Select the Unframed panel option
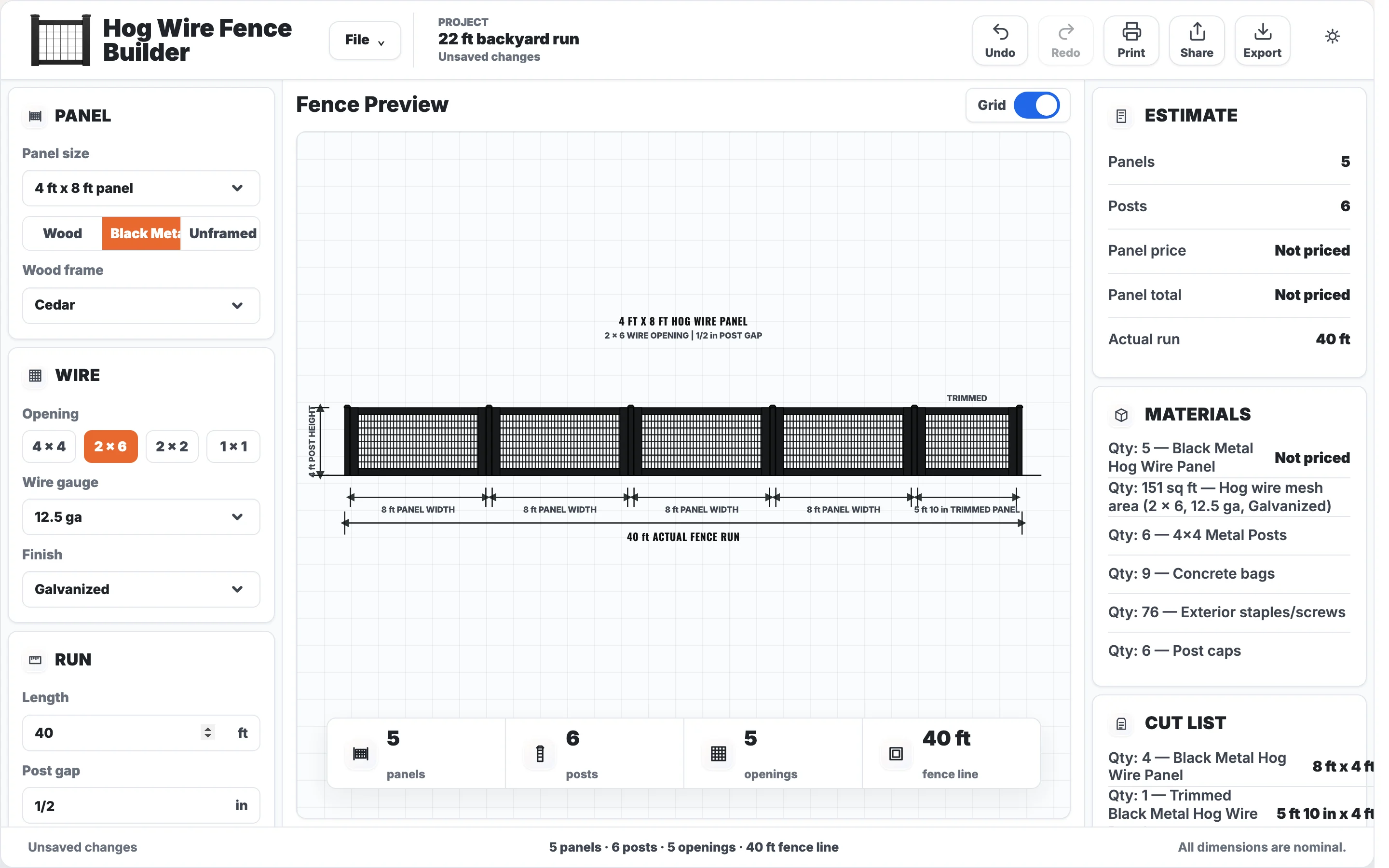The width and height of the screenshot is (1389, 868). (x=223, y=233)
